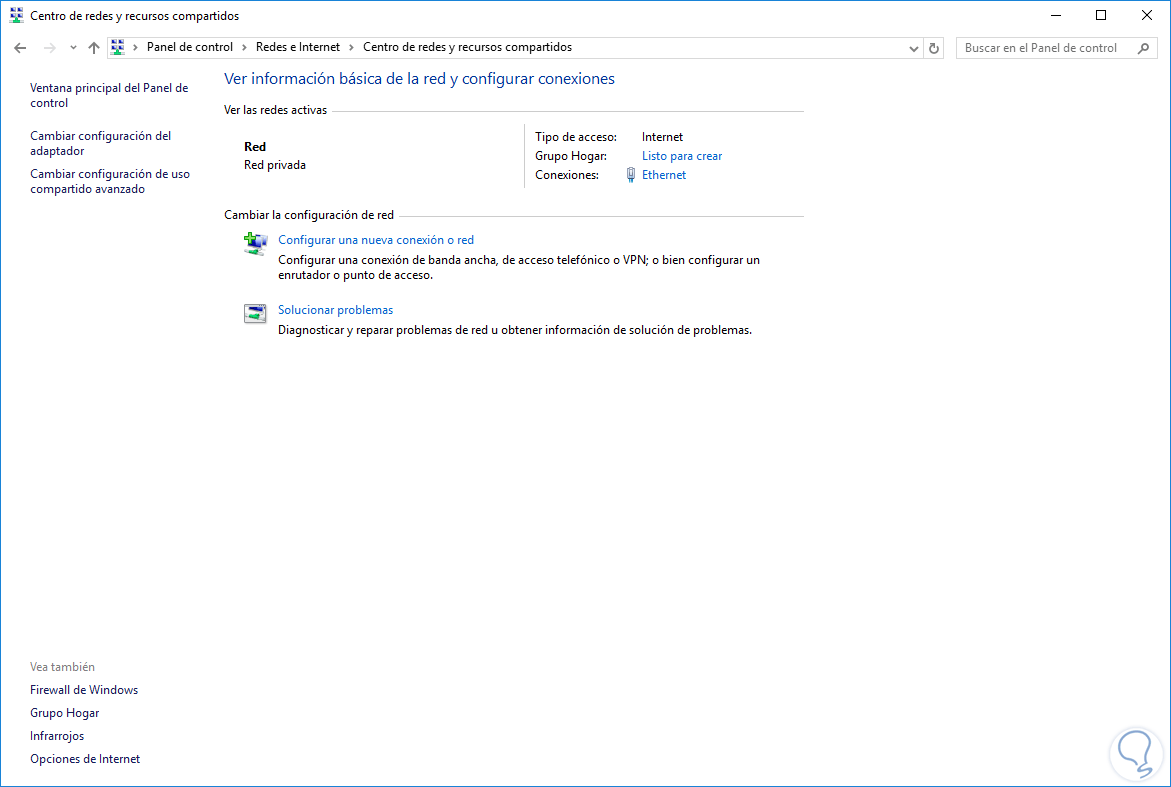Screen dimensions: 1171x787
Task: Select Panel de control breadcrumb
Action: (x=190, y=47)
